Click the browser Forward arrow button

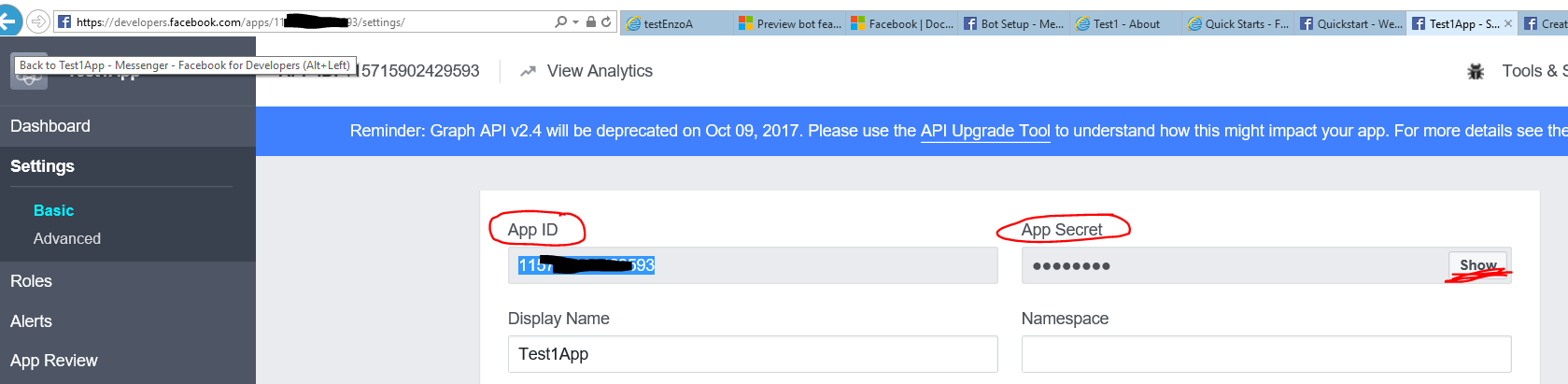pyautogui.click(x=38, y=21)
